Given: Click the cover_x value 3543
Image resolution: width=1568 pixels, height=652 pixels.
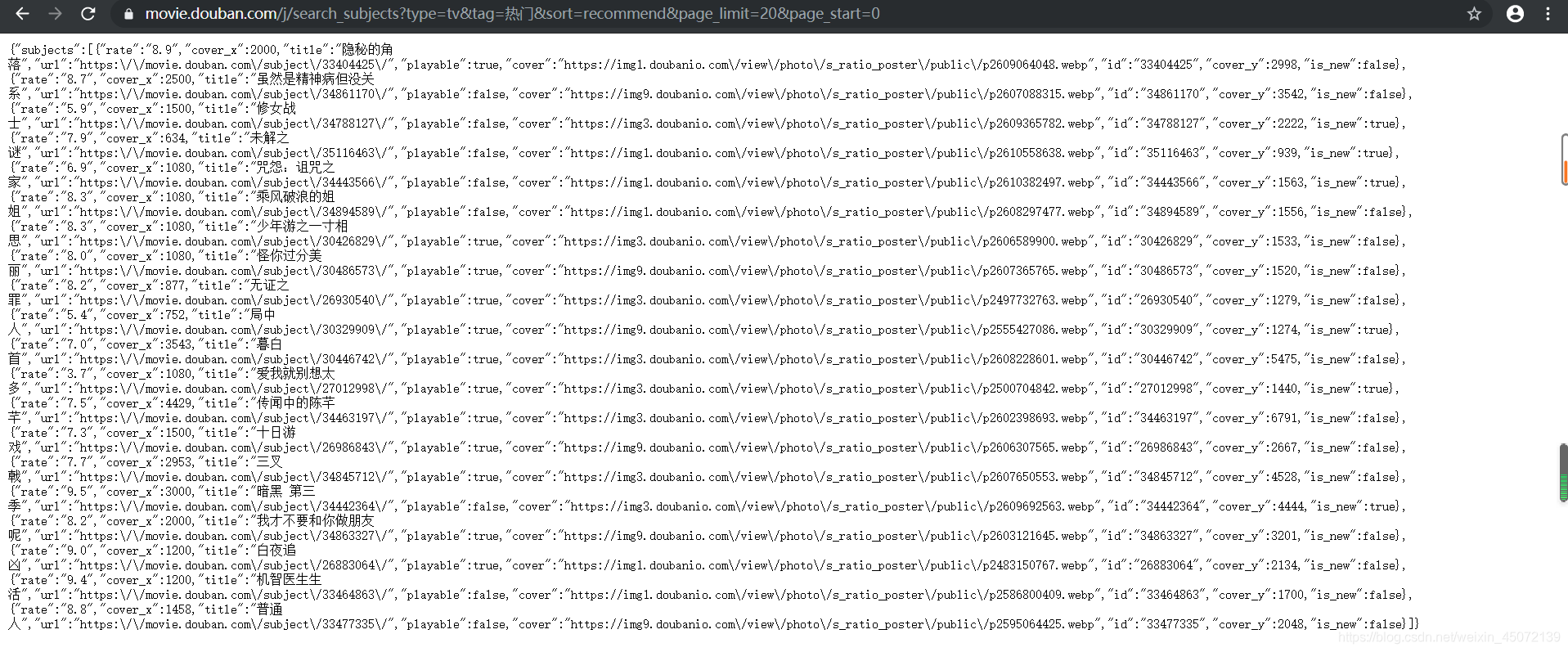Looking at the screenshot, I should click(x=177, y=344).
